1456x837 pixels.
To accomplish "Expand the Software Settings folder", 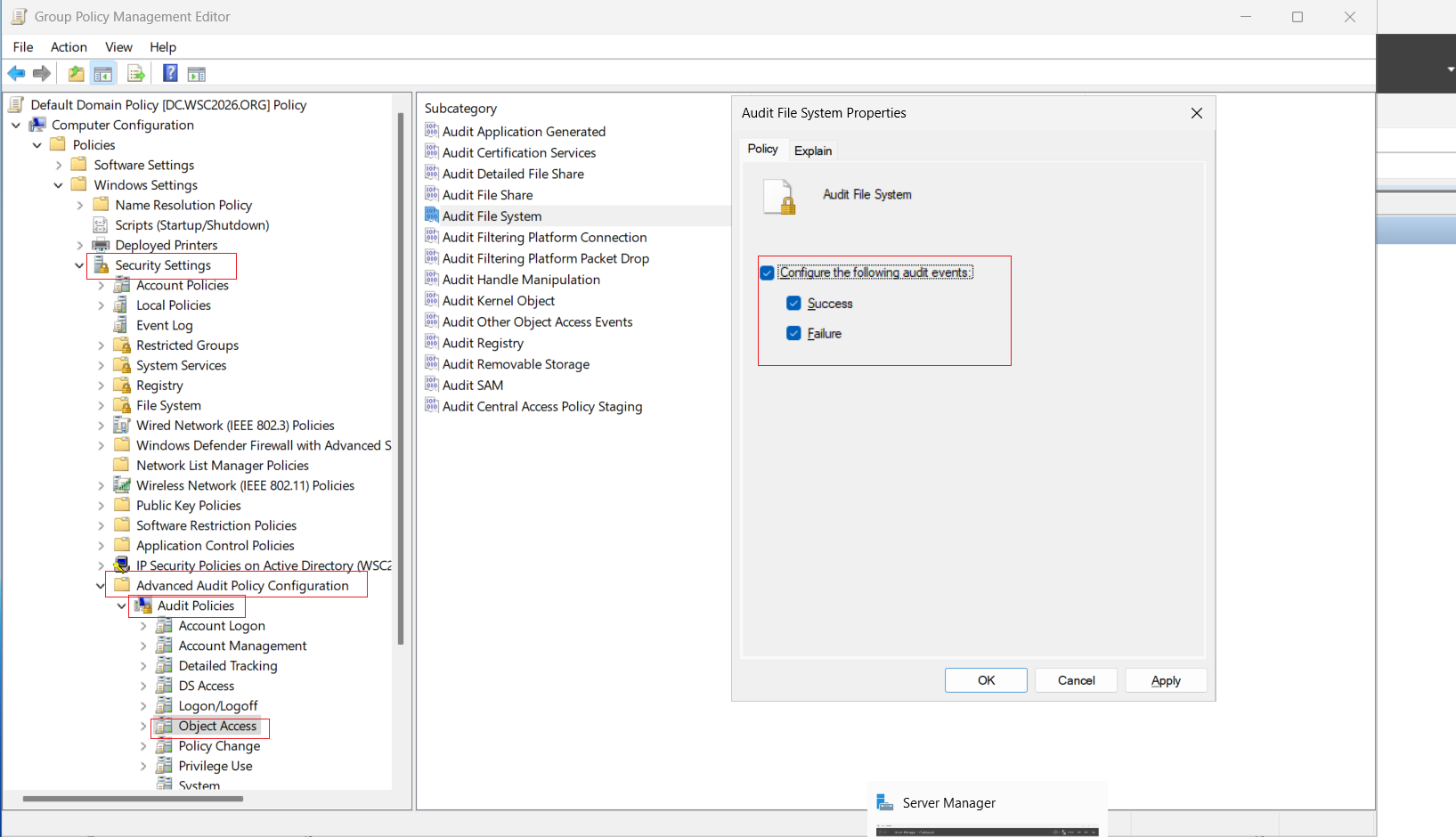I will (x=59, y=166).
